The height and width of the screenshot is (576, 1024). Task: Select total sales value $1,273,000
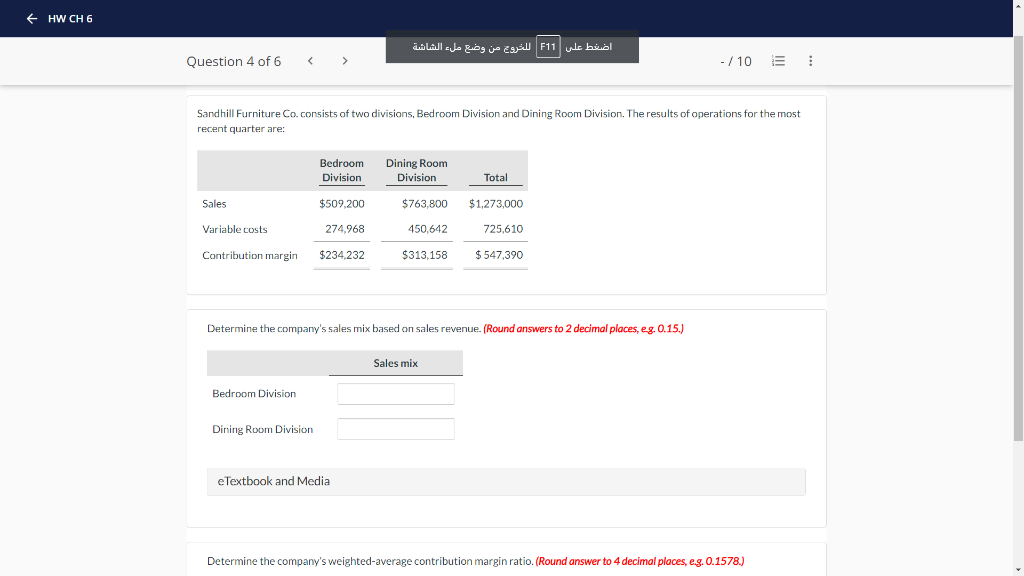tap(496, 204)
